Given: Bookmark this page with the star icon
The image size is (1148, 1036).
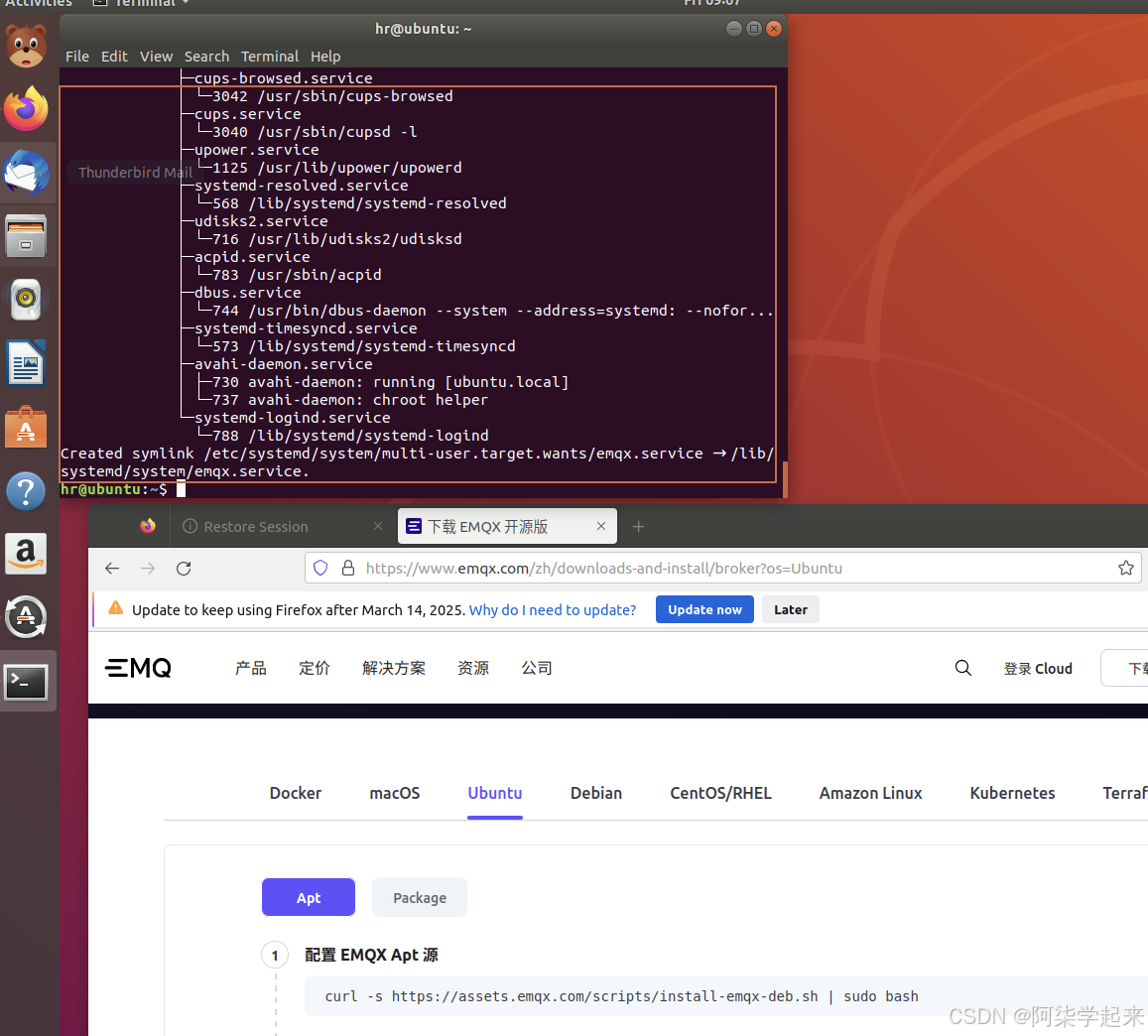Looking at the screenshot, I should 1126,569.
